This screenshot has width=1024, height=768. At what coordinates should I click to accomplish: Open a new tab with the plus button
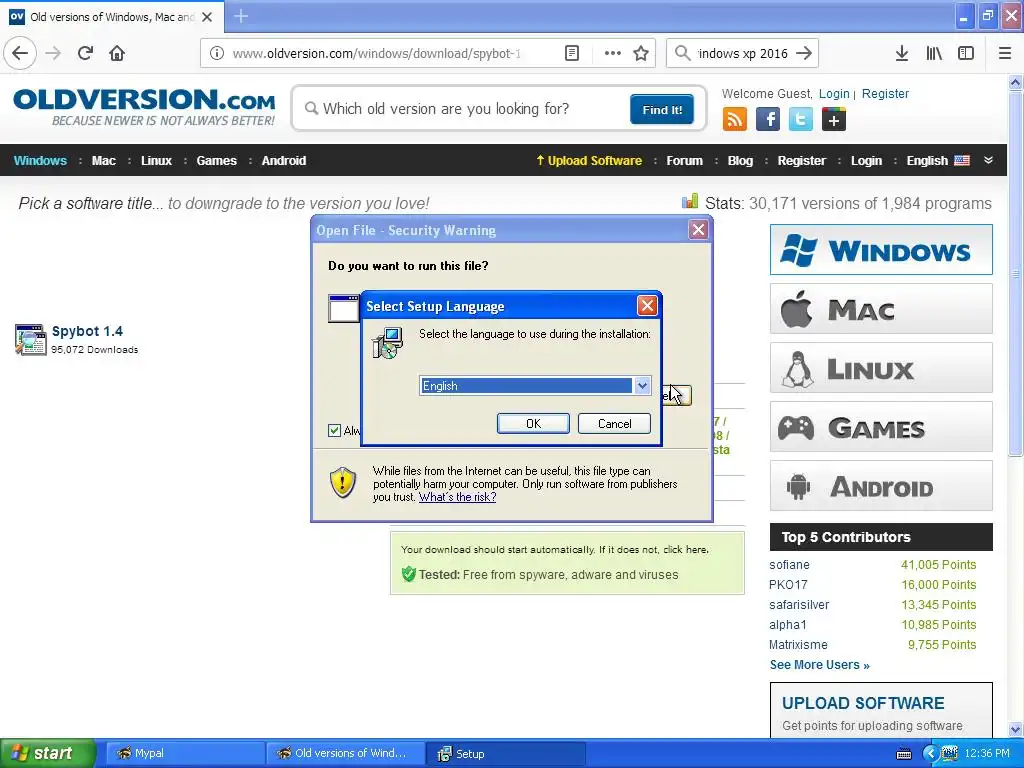click(x=241, y=16)
